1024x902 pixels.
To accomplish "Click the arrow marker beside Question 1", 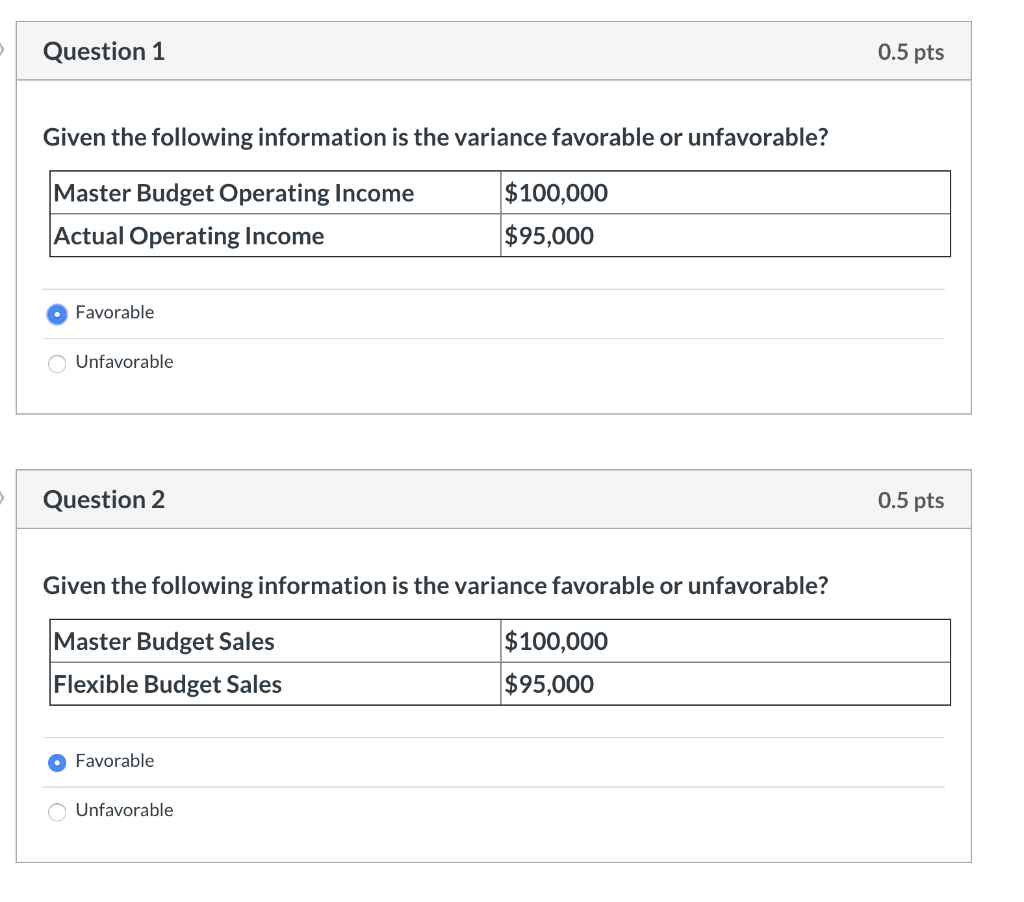I will pyautogui.click(x=3, y=50).
